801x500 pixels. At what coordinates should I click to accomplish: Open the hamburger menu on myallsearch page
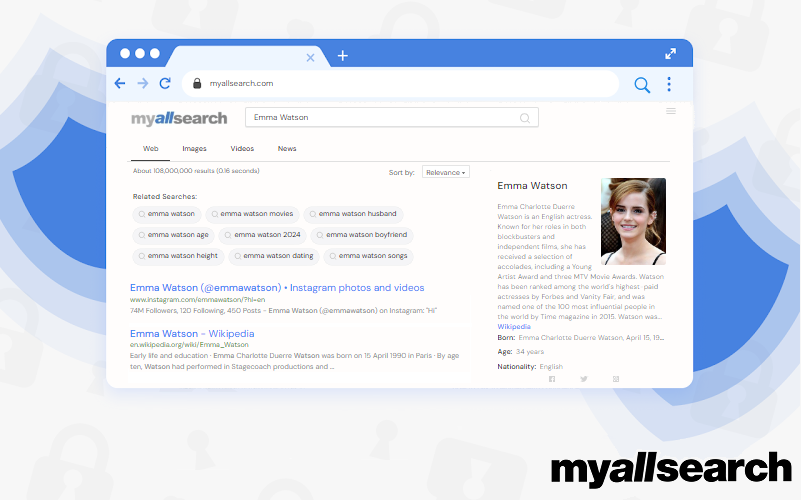click(671, 111)
